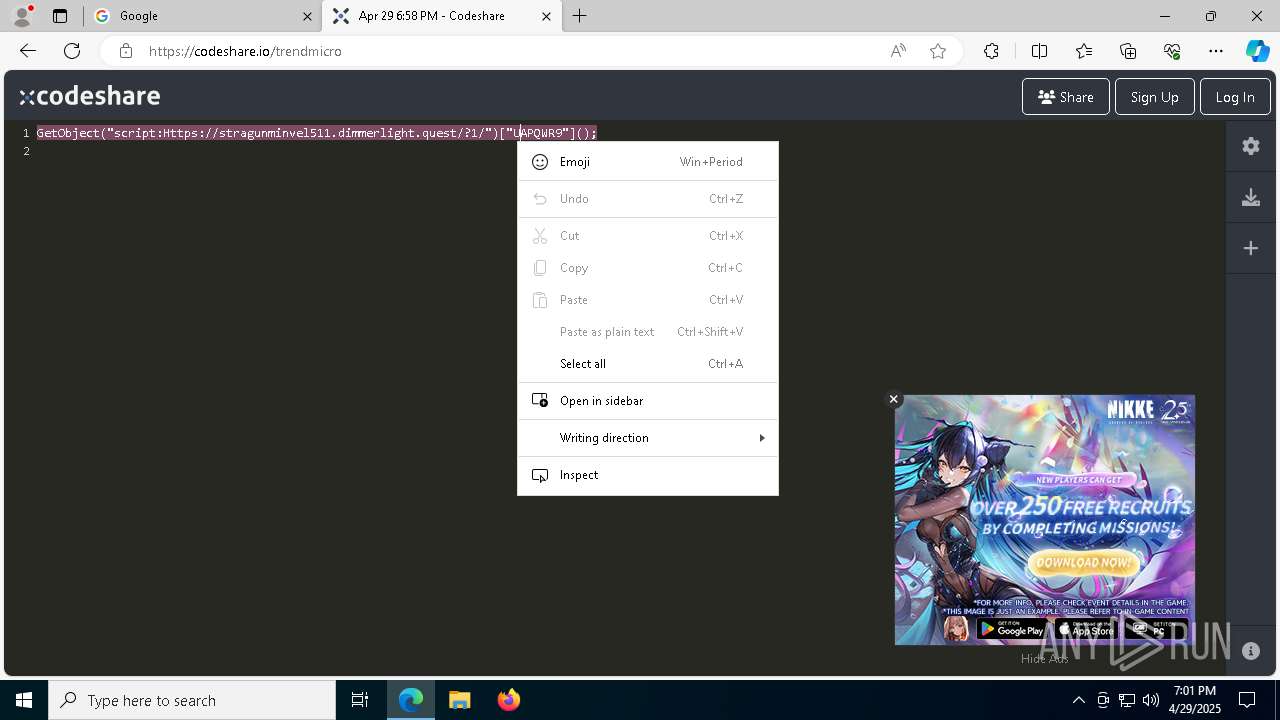The width and height of the screenshot is (1280, 720).
Task: Select Paste as plain text
Action: 648,332
